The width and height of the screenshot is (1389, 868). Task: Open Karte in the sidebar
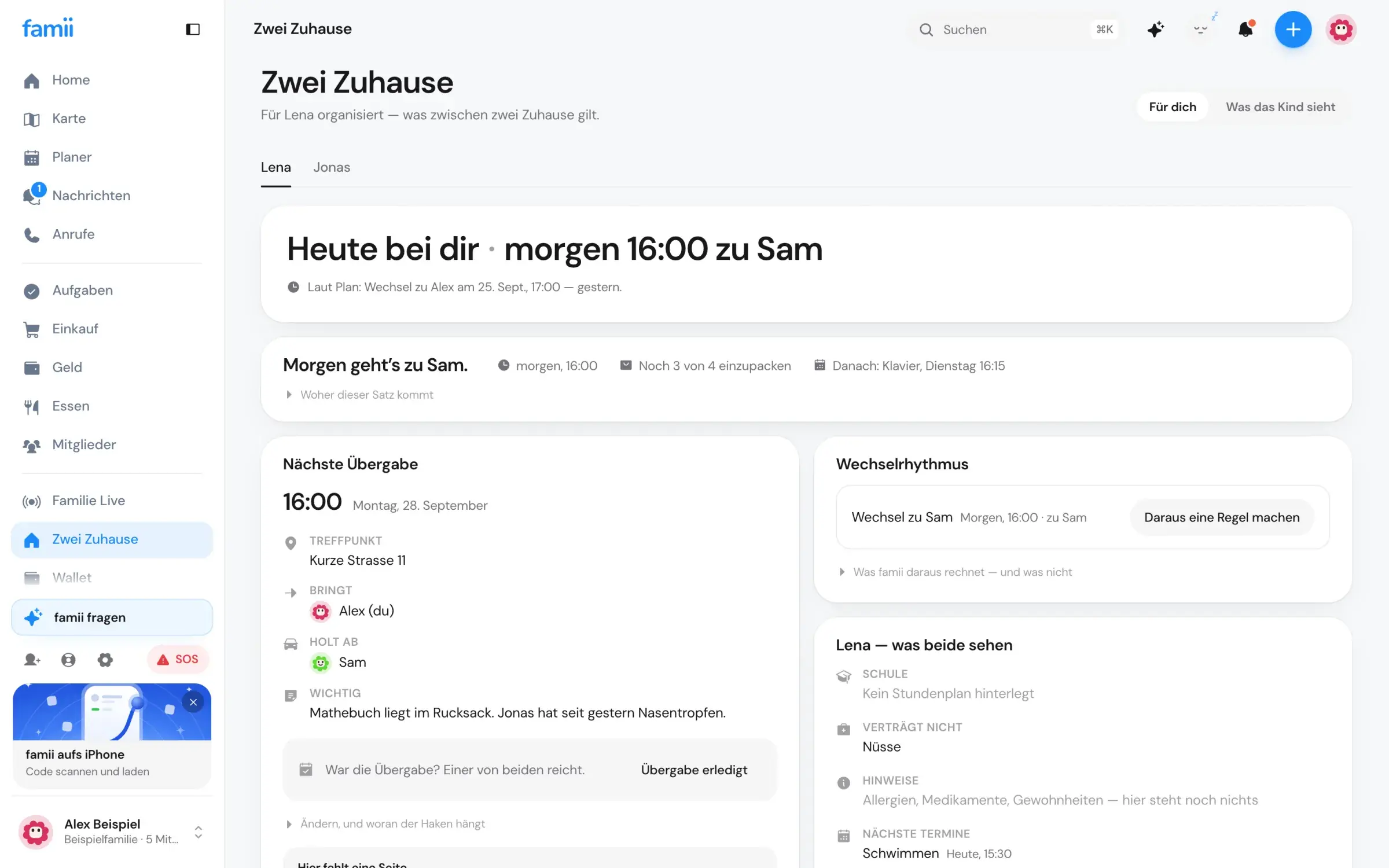[x=112, y=119]
